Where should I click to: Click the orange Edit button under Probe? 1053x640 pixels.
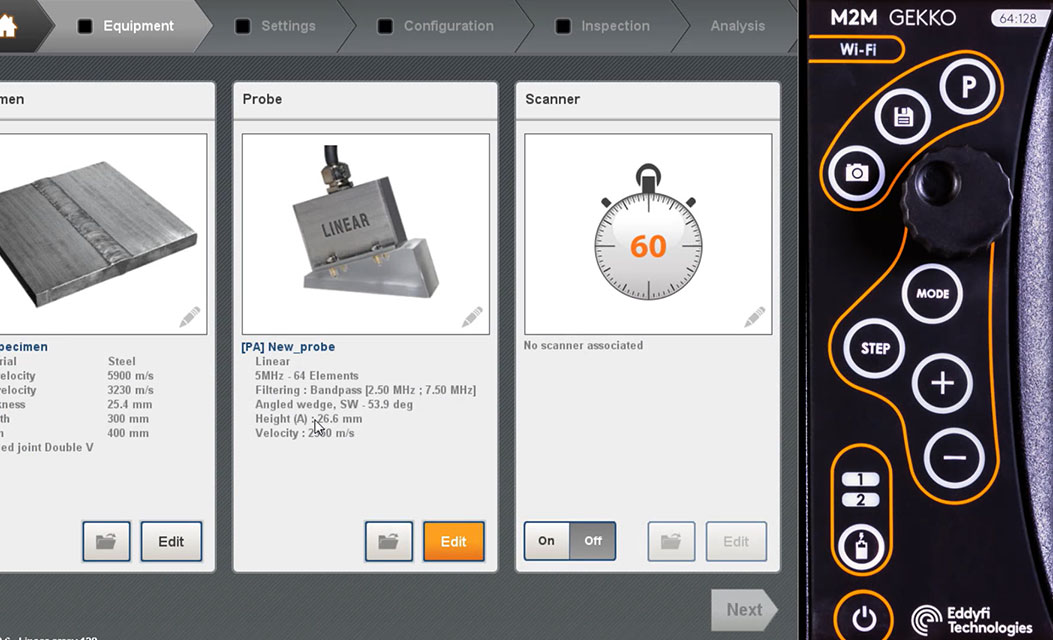(x=453, y=541)
